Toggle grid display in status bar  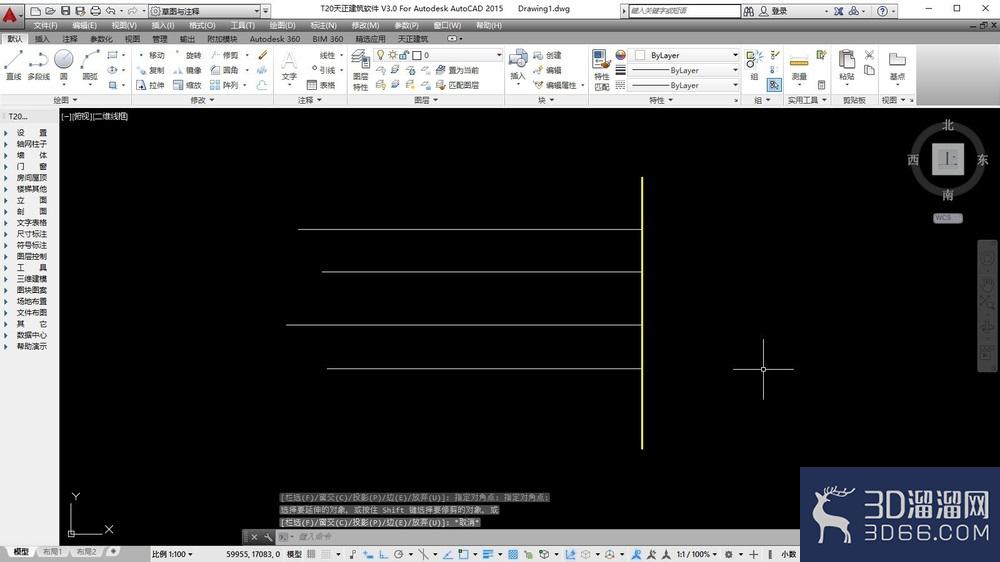(x=311, y=554)
